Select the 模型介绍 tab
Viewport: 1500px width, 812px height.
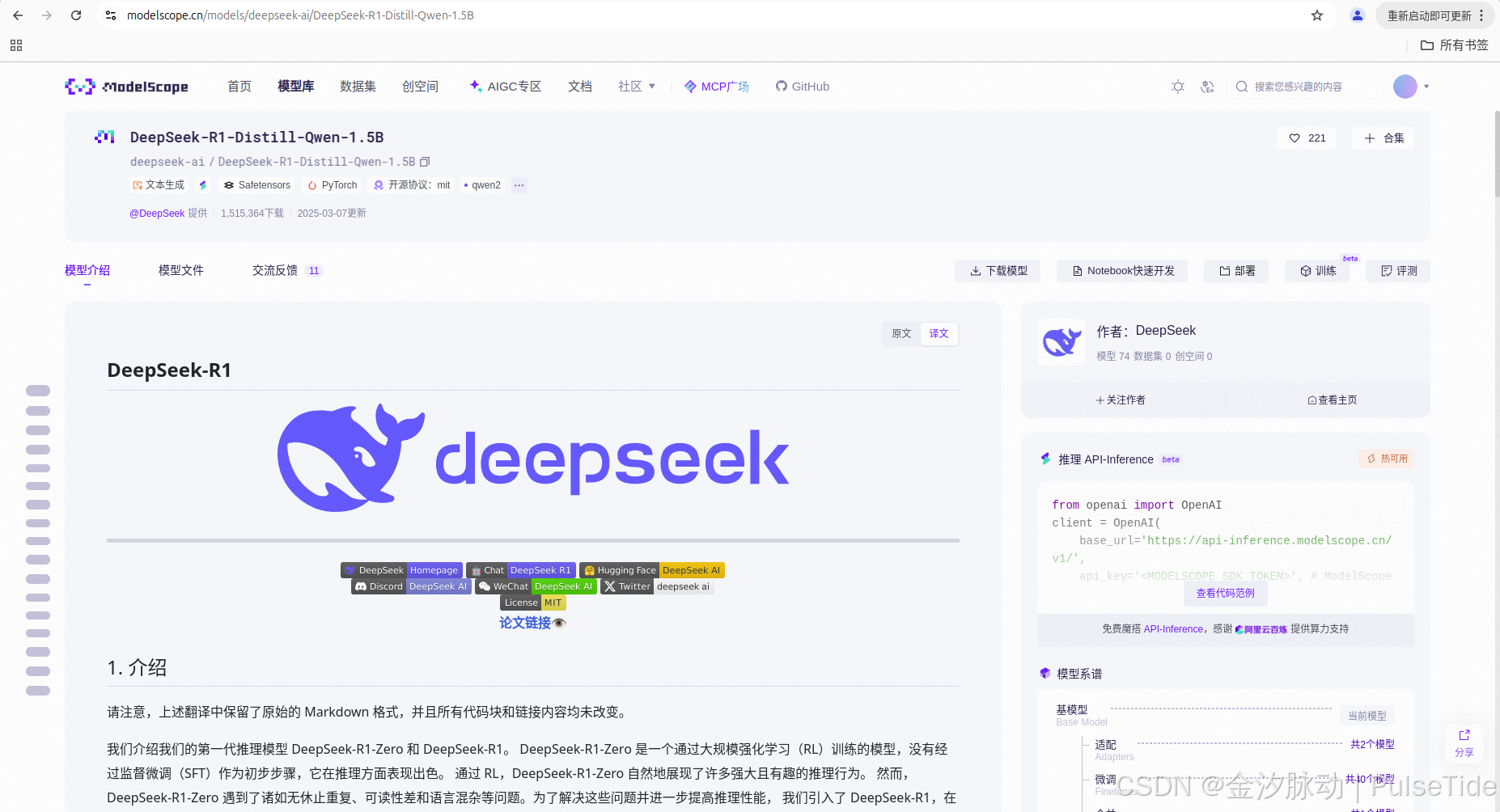87,270
